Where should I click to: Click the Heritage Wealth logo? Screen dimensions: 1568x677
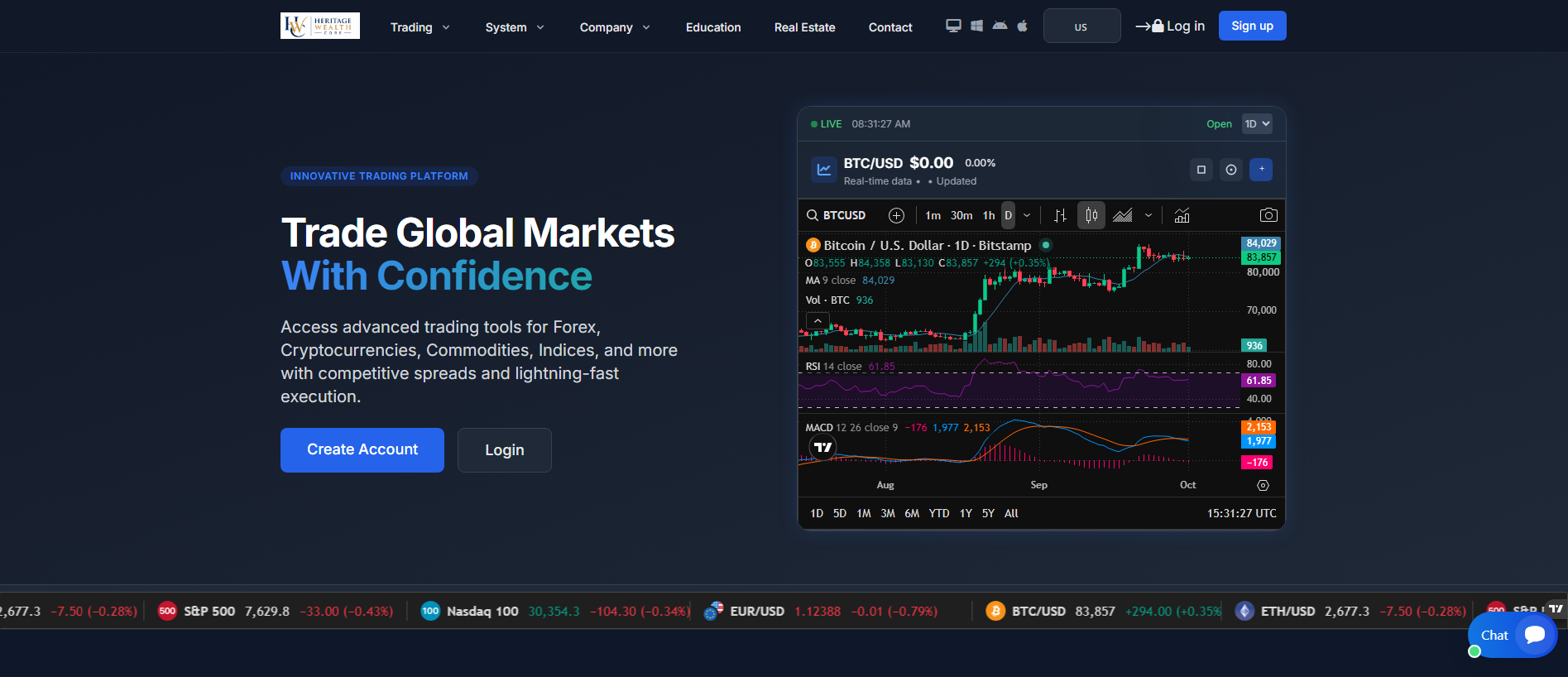[320, 26]
